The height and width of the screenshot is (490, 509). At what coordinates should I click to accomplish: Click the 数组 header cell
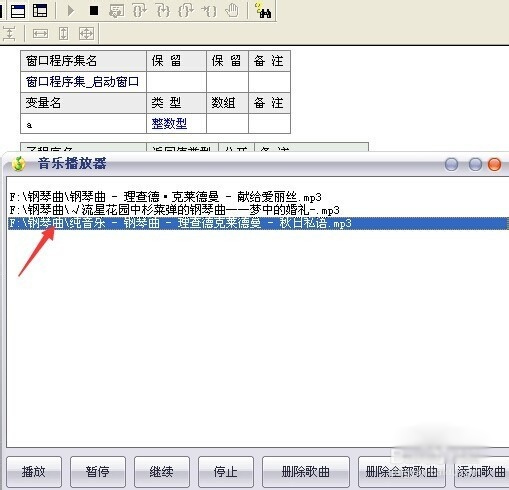227,103
